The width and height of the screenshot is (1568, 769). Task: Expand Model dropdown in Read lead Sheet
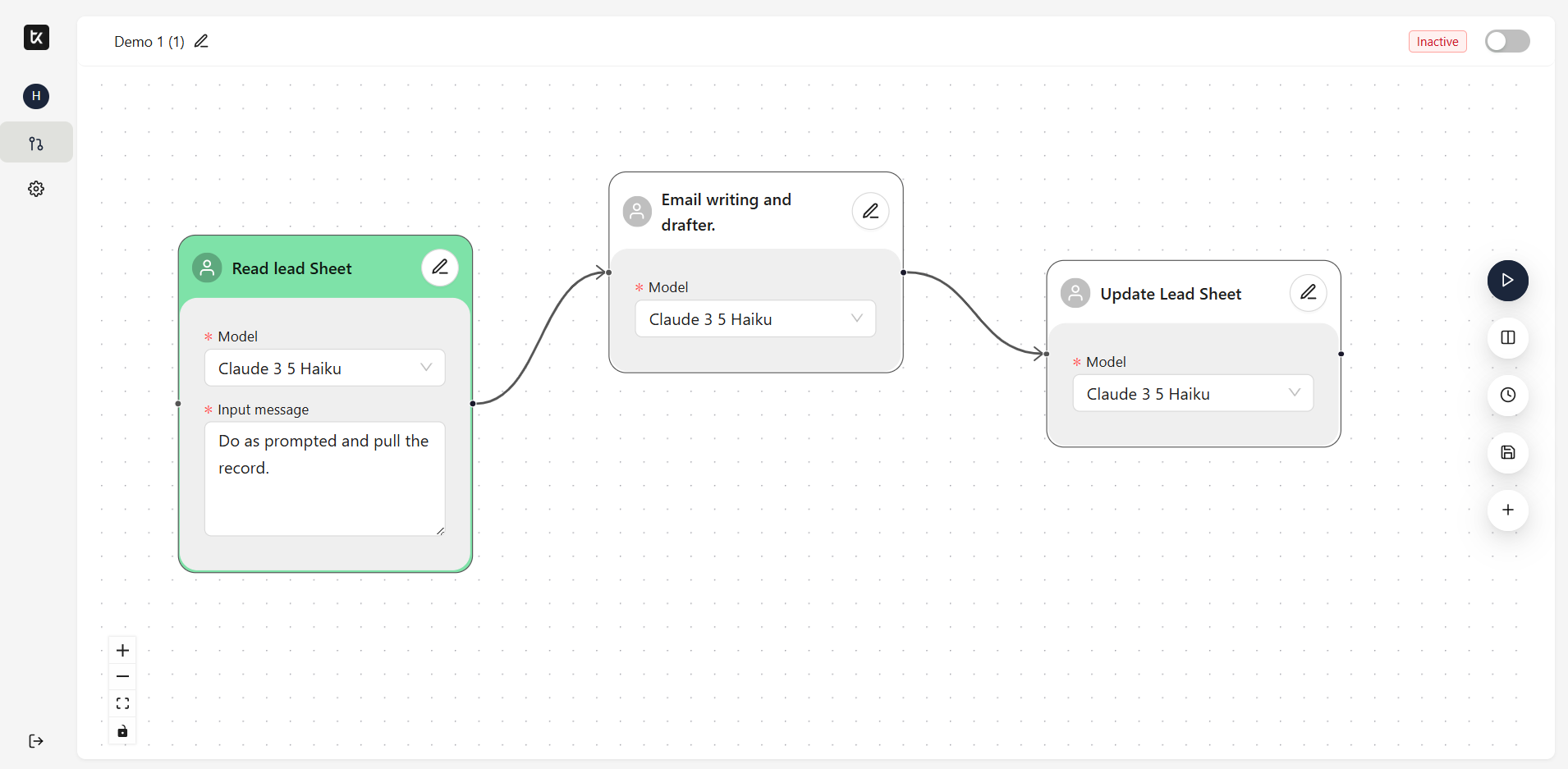(x=324, y=368)
